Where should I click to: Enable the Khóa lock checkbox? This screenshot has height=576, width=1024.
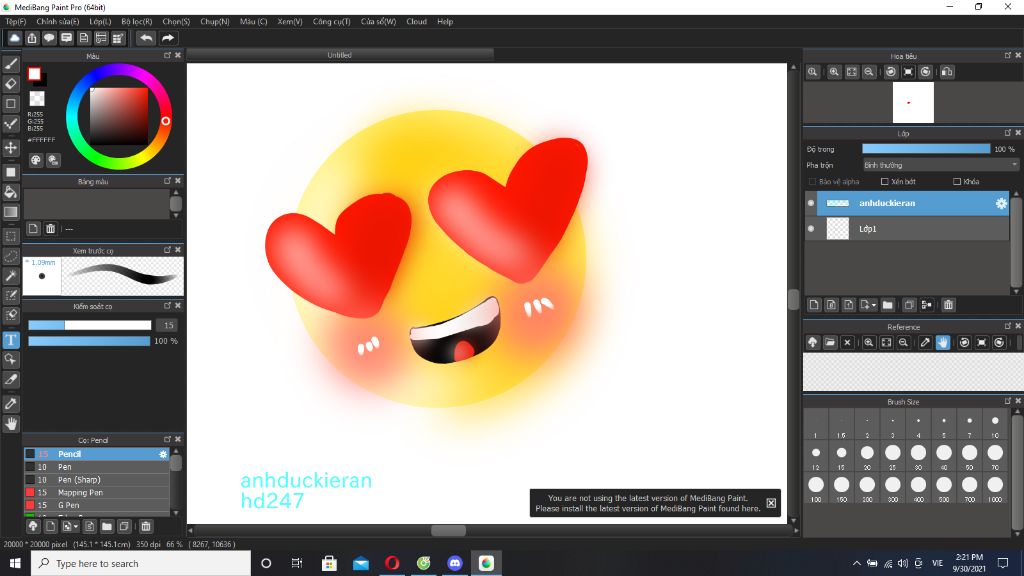(957, 182)
